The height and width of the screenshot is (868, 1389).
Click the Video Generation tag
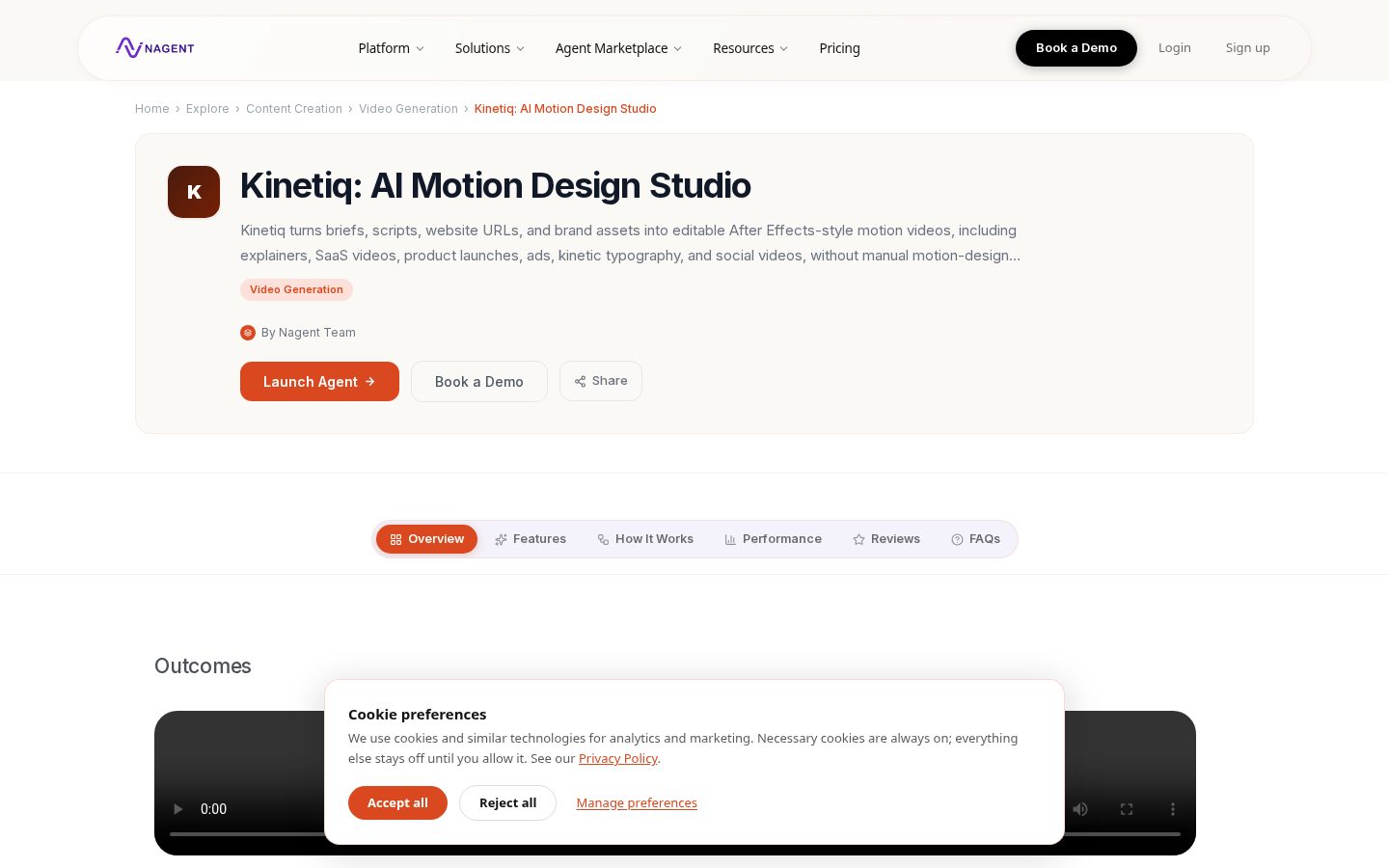pyautogui.click(x=296, y=289)
